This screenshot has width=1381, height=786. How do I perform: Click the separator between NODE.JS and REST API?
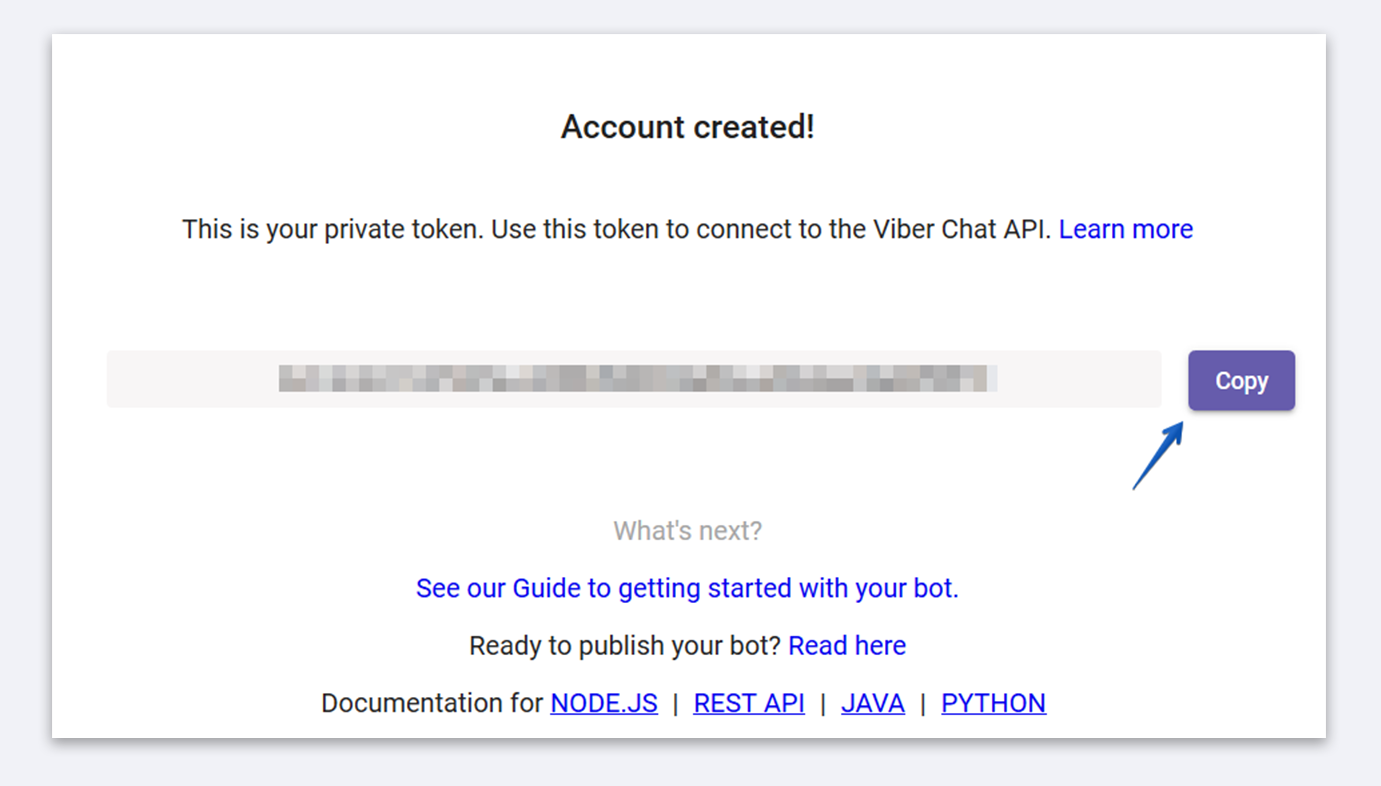coord(676,704)
